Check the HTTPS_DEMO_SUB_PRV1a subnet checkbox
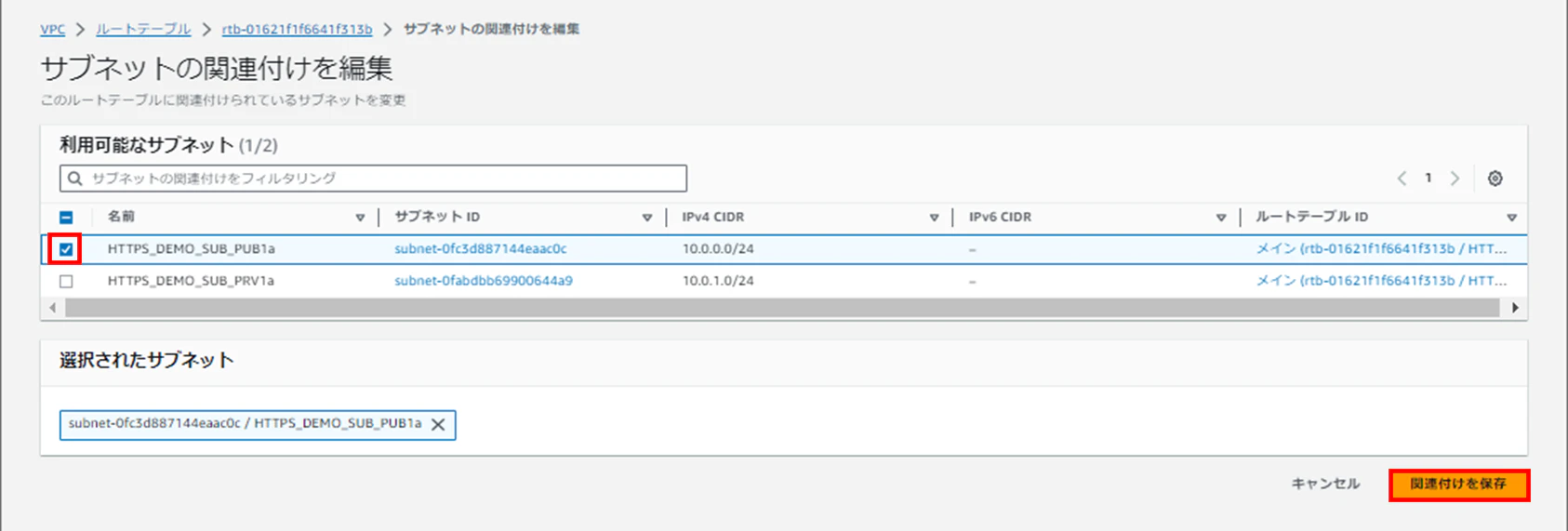 click(66, 281)
